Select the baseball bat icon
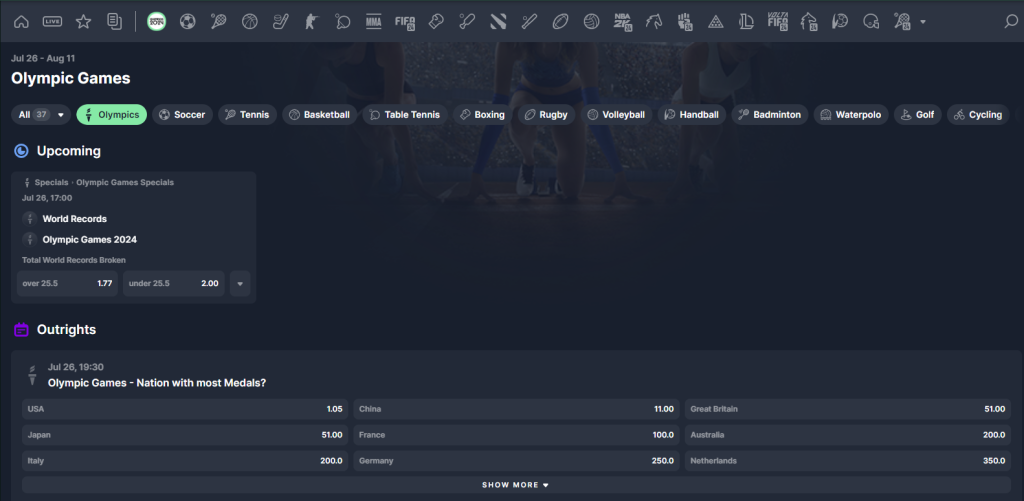The image size is (1024, 501). point(529,22)
